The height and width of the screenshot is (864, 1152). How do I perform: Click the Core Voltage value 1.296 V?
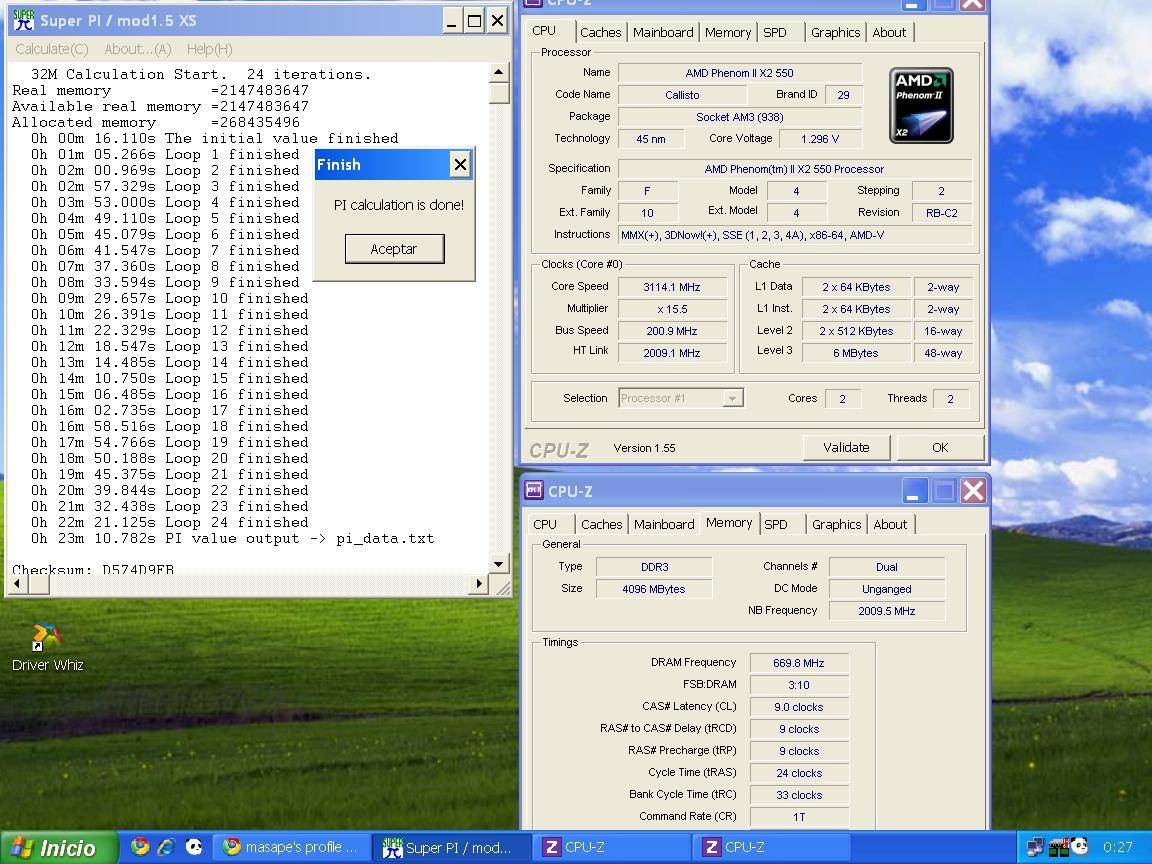point(820,139)
